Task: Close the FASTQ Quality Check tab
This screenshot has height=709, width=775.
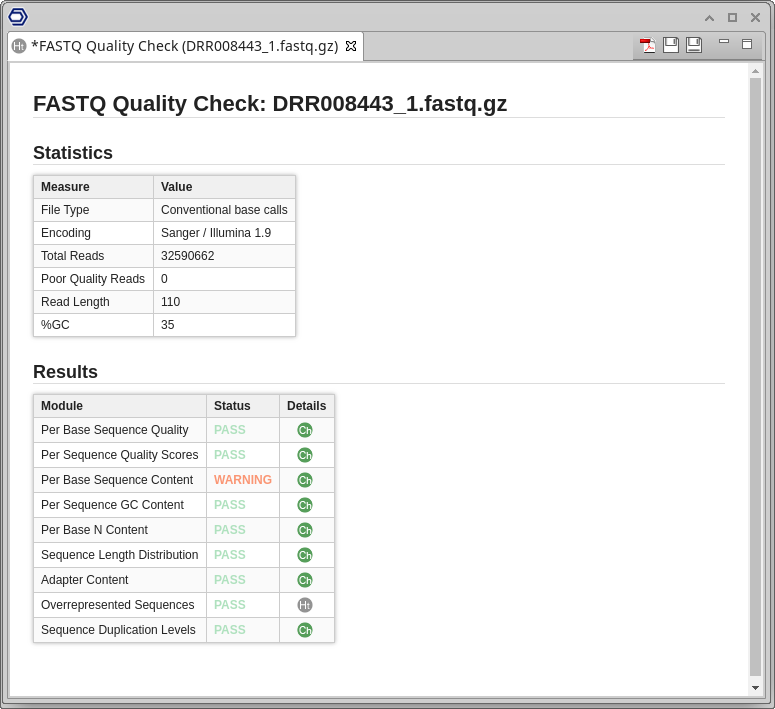Action: tap(351, 46)
